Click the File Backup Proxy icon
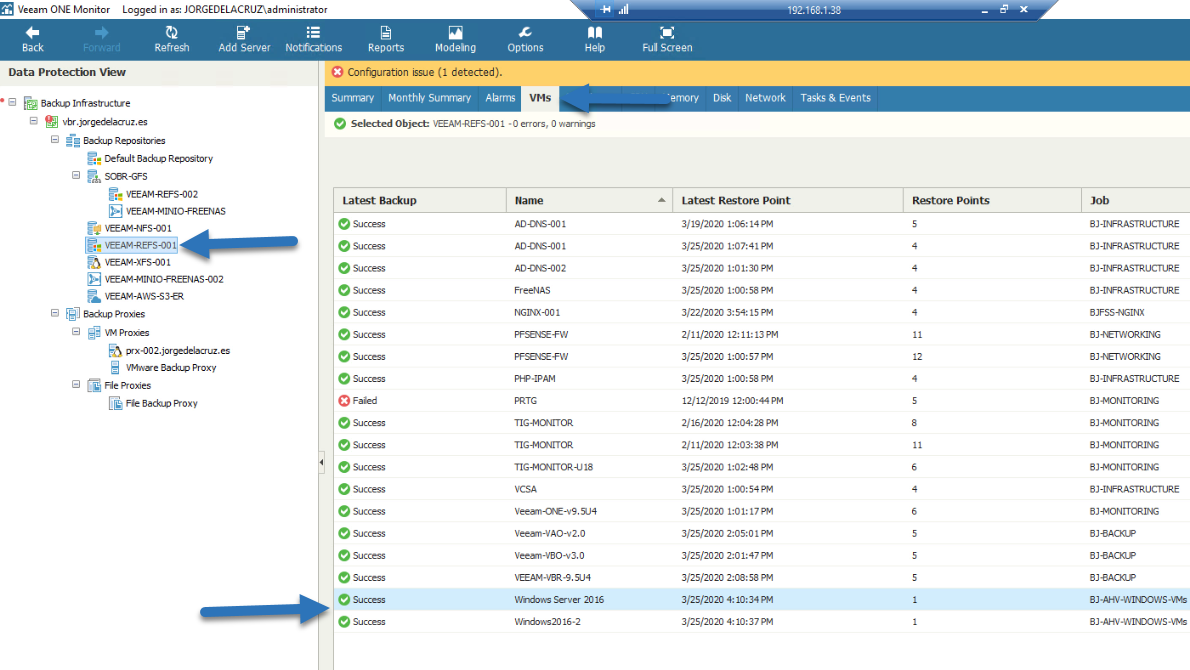Viewport: 1190px width, 670px height. [x=115, y=403]
